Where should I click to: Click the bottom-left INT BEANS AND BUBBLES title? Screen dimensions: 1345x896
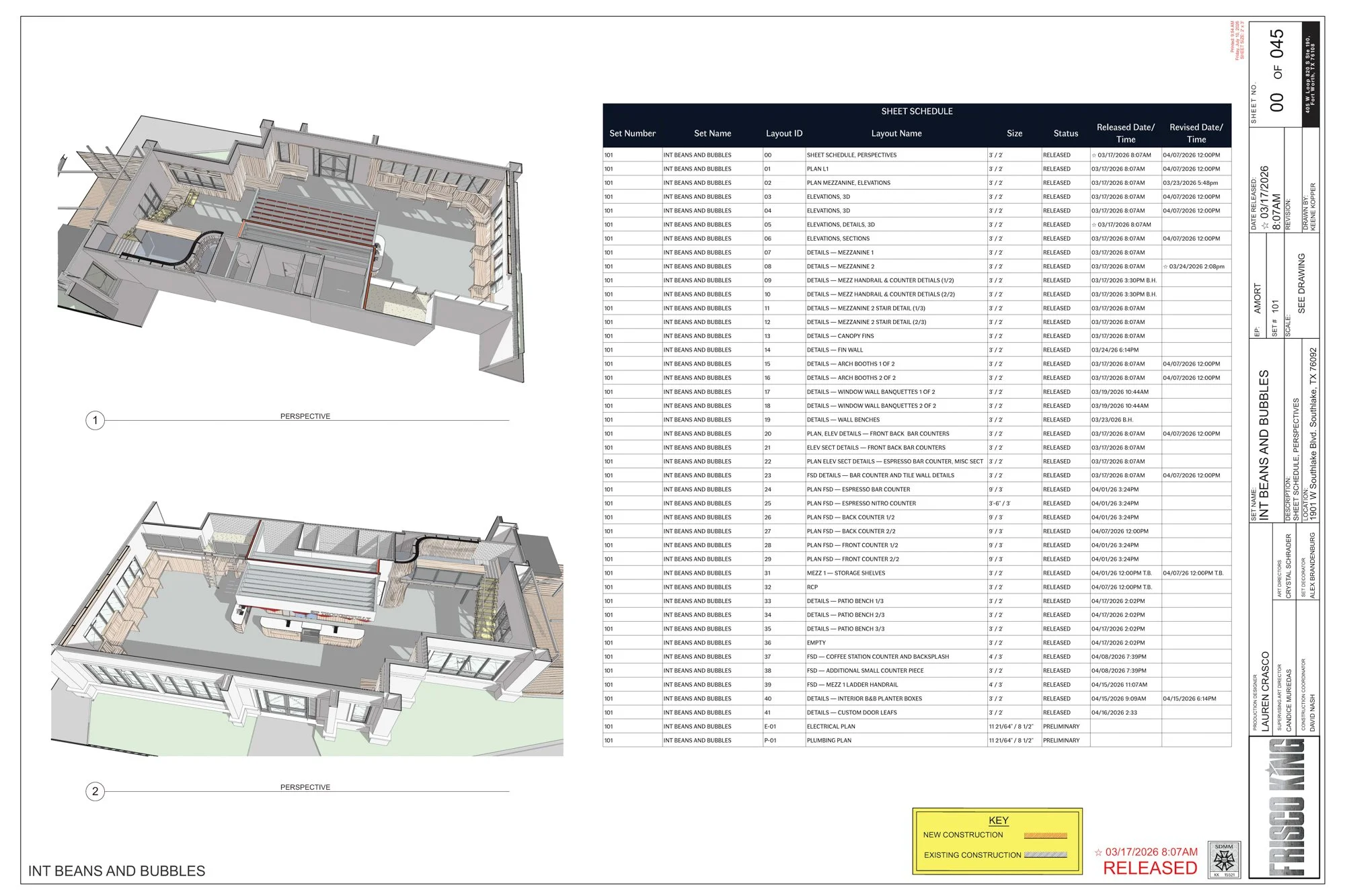(117, 870)
